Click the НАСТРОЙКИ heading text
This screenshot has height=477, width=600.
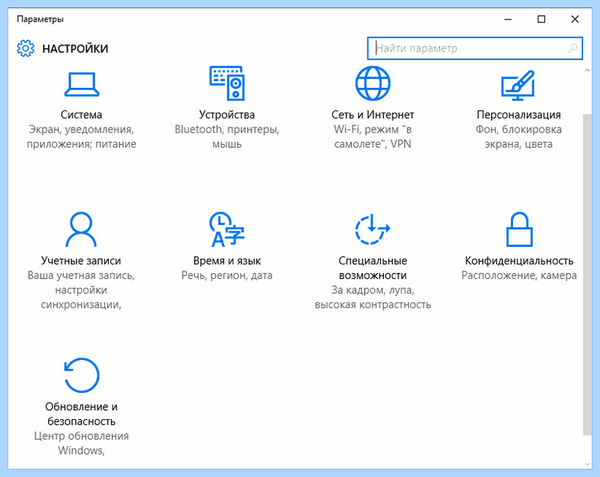click(x=75, y=49)
